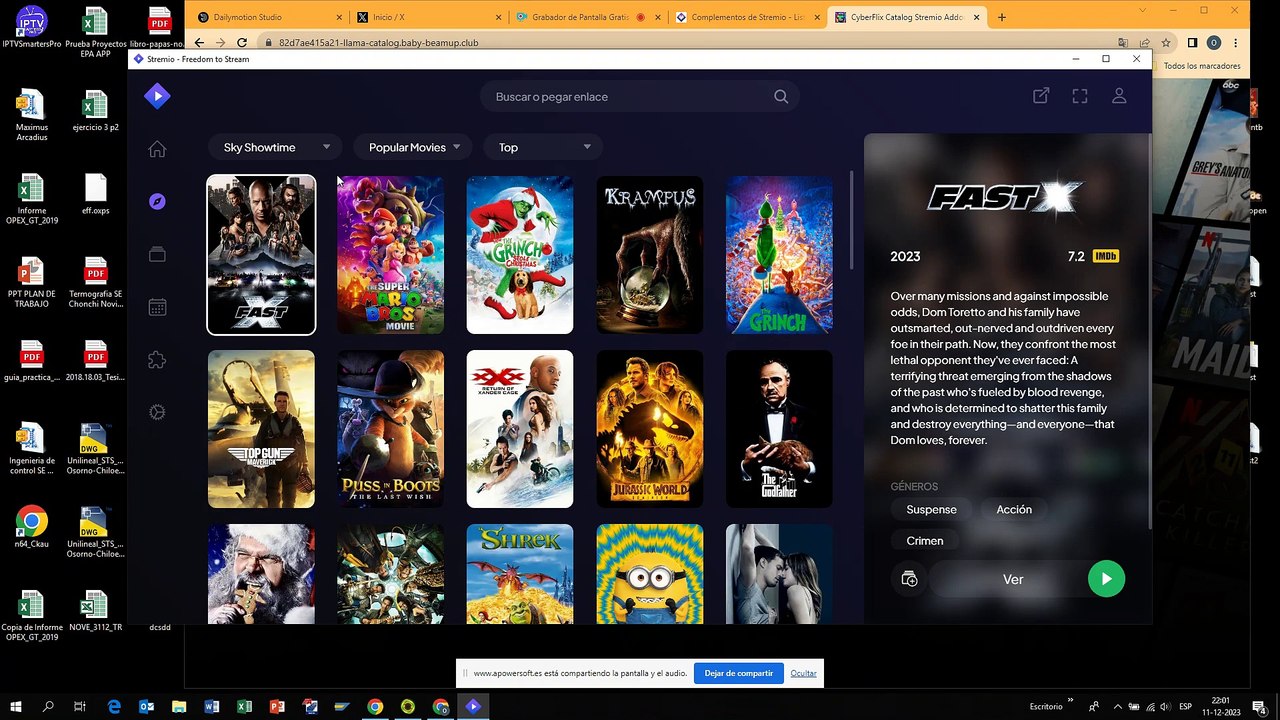Open Microsoft Edge from the taskbar

point(114,706)
